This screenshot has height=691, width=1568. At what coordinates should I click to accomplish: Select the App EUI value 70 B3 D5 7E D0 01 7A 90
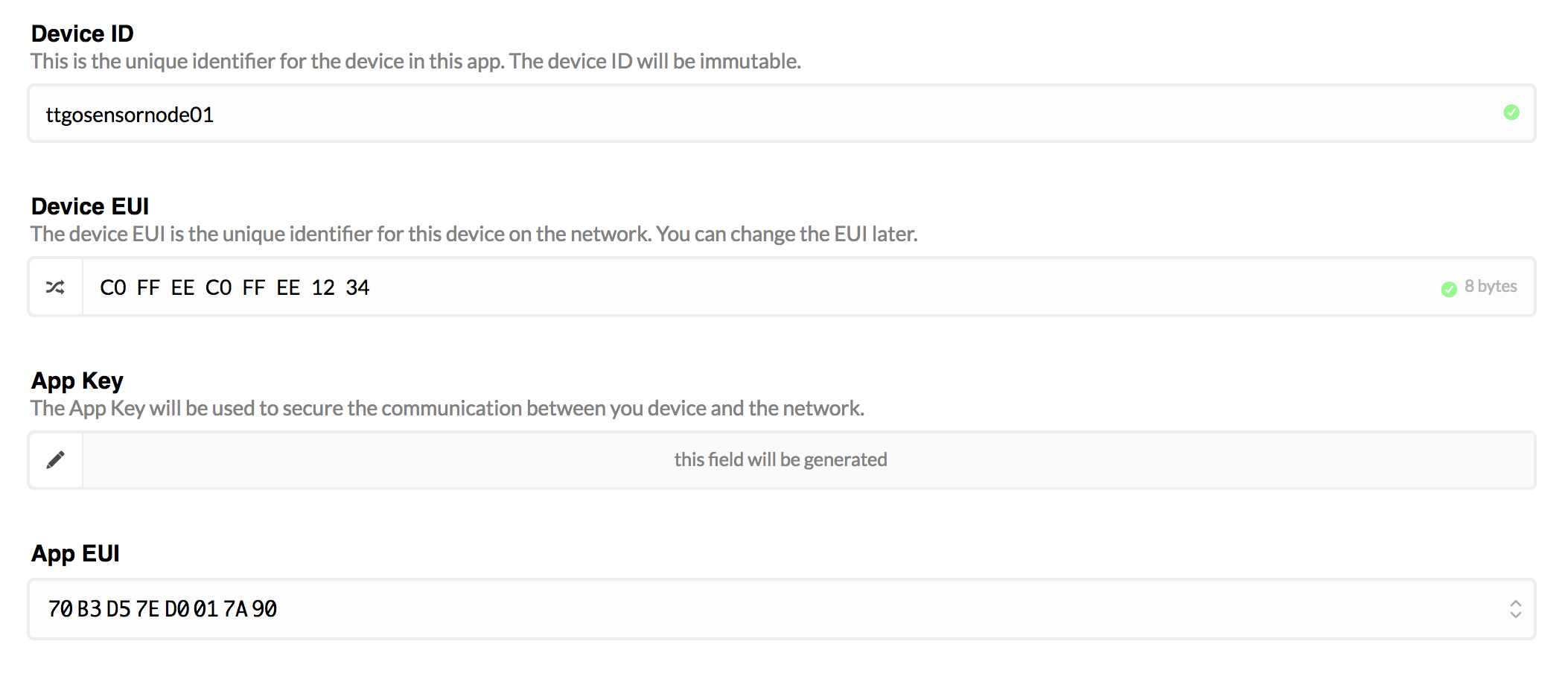162,609
